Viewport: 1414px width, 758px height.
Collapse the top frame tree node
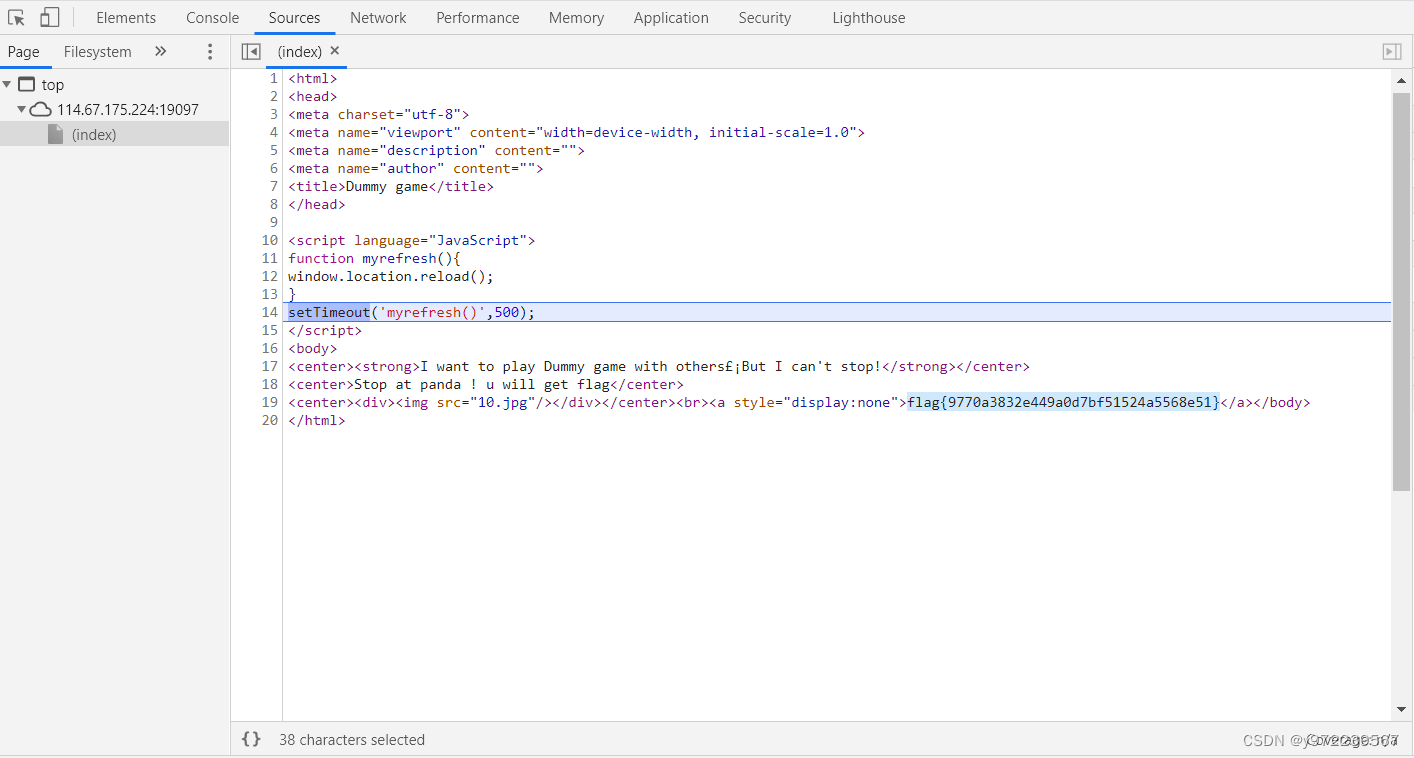pos(8,85)
